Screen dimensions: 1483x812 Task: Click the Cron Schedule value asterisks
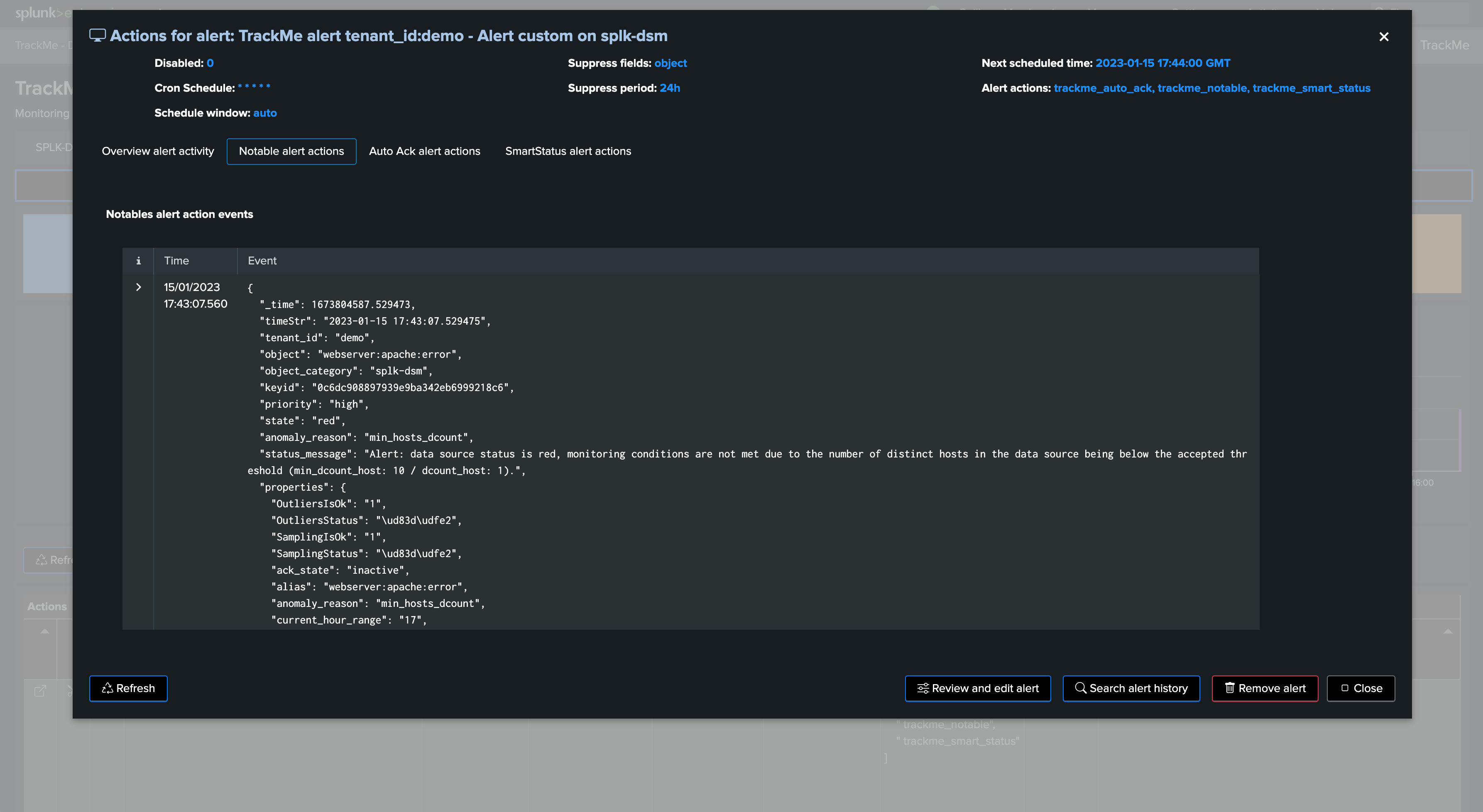[x=254, y=88]
